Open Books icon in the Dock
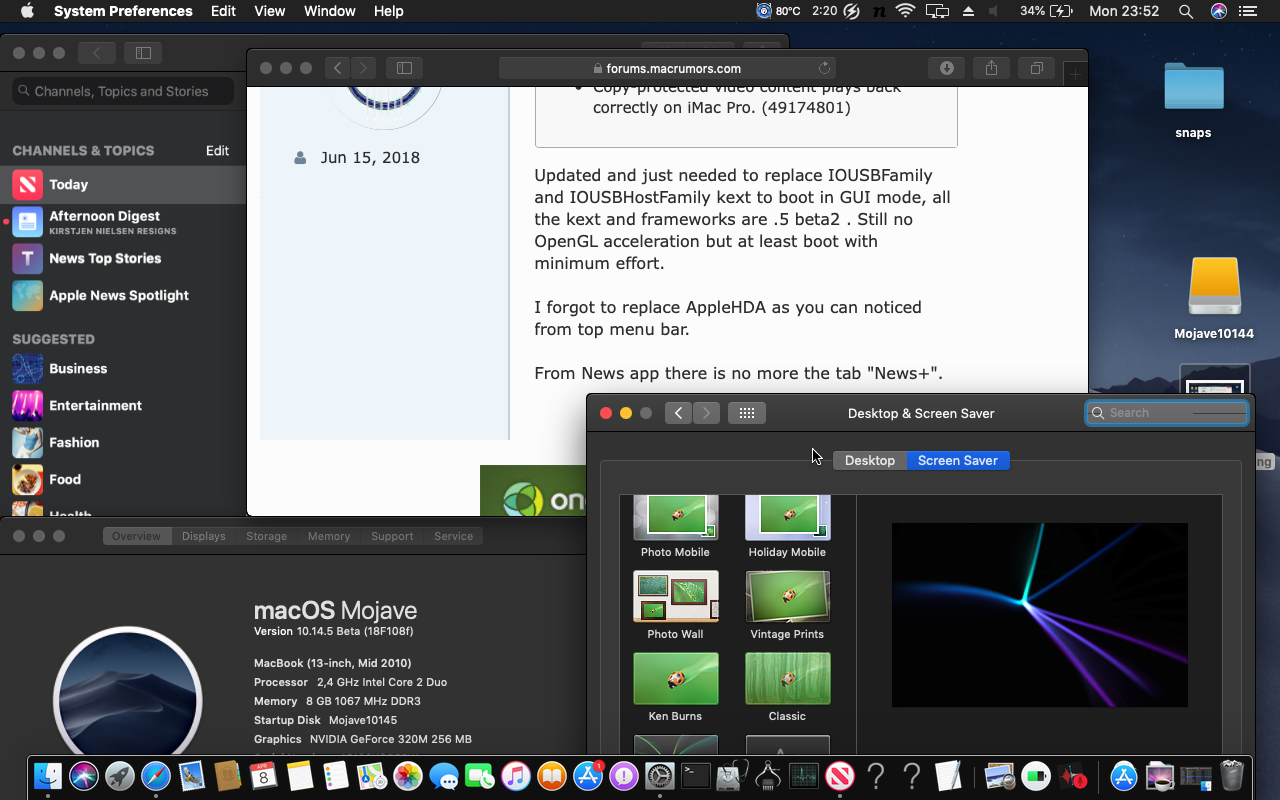Viewport: 1280px width, 800px height. (552, 776)
